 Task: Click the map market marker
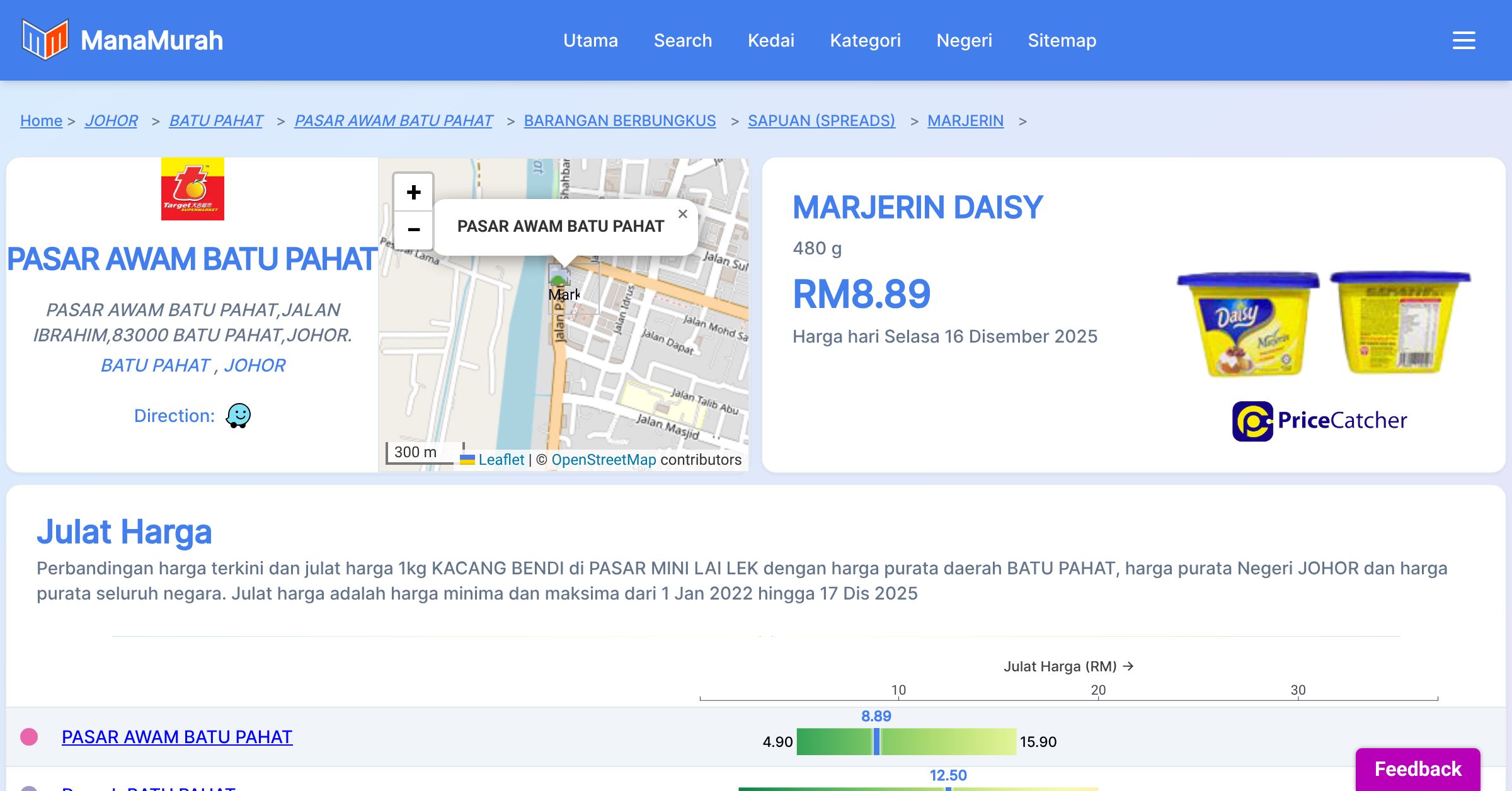pos(559,276)
